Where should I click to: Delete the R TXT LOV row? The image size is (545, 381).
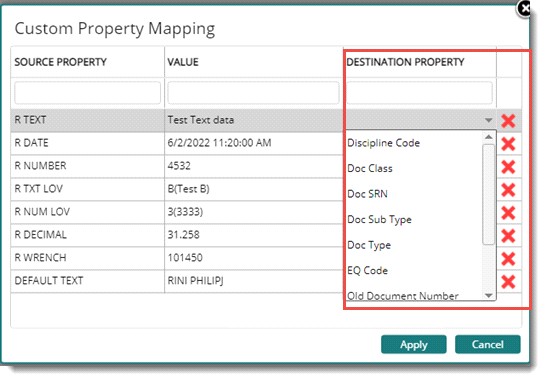tap(508, 189)
